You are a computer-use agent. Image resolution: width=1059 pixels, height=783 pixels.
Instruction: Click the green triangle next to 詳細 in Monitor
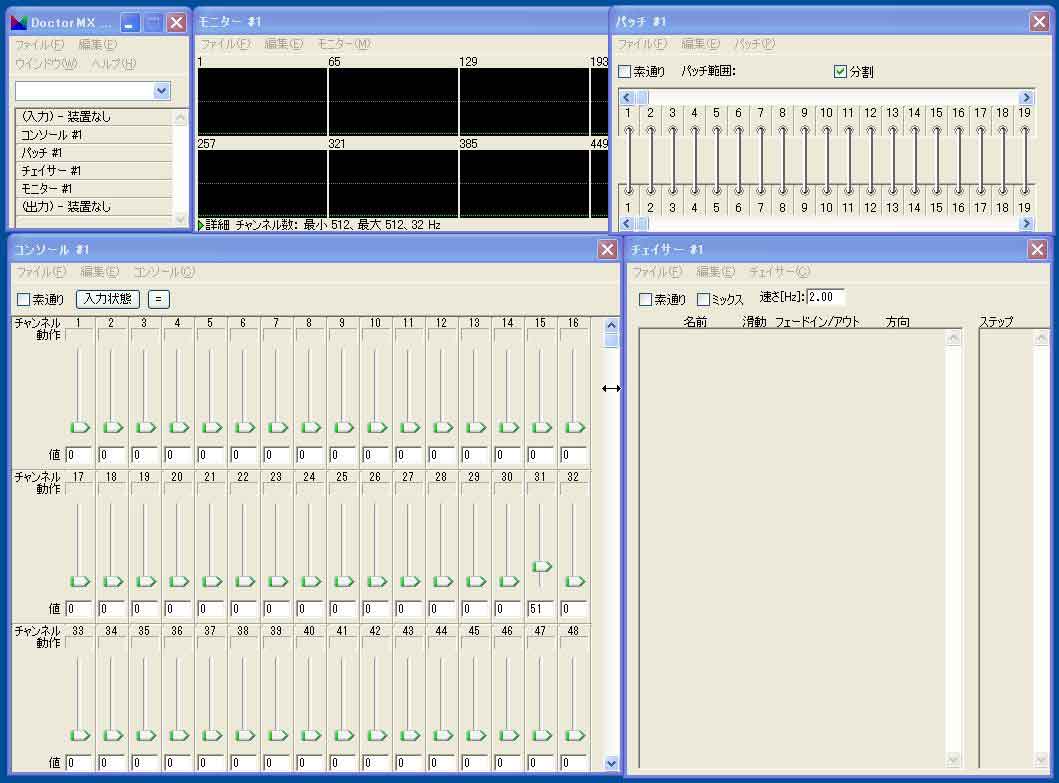tap(201, 226)
